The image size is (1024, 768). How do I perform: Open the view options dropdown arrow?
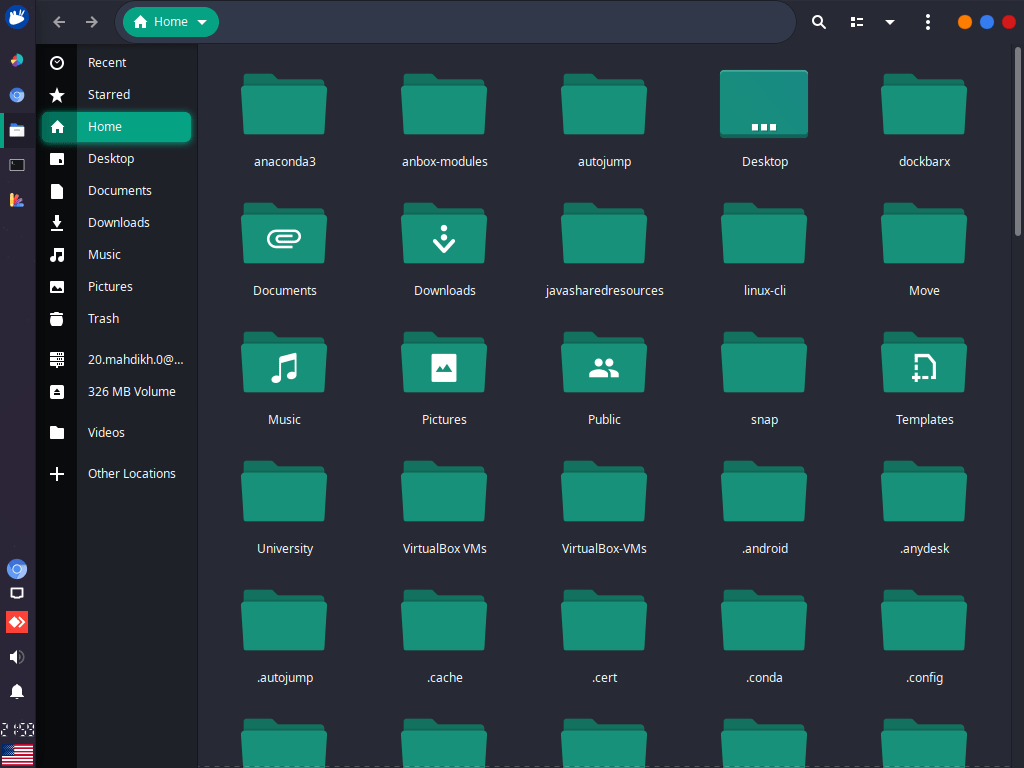point(890,21)
